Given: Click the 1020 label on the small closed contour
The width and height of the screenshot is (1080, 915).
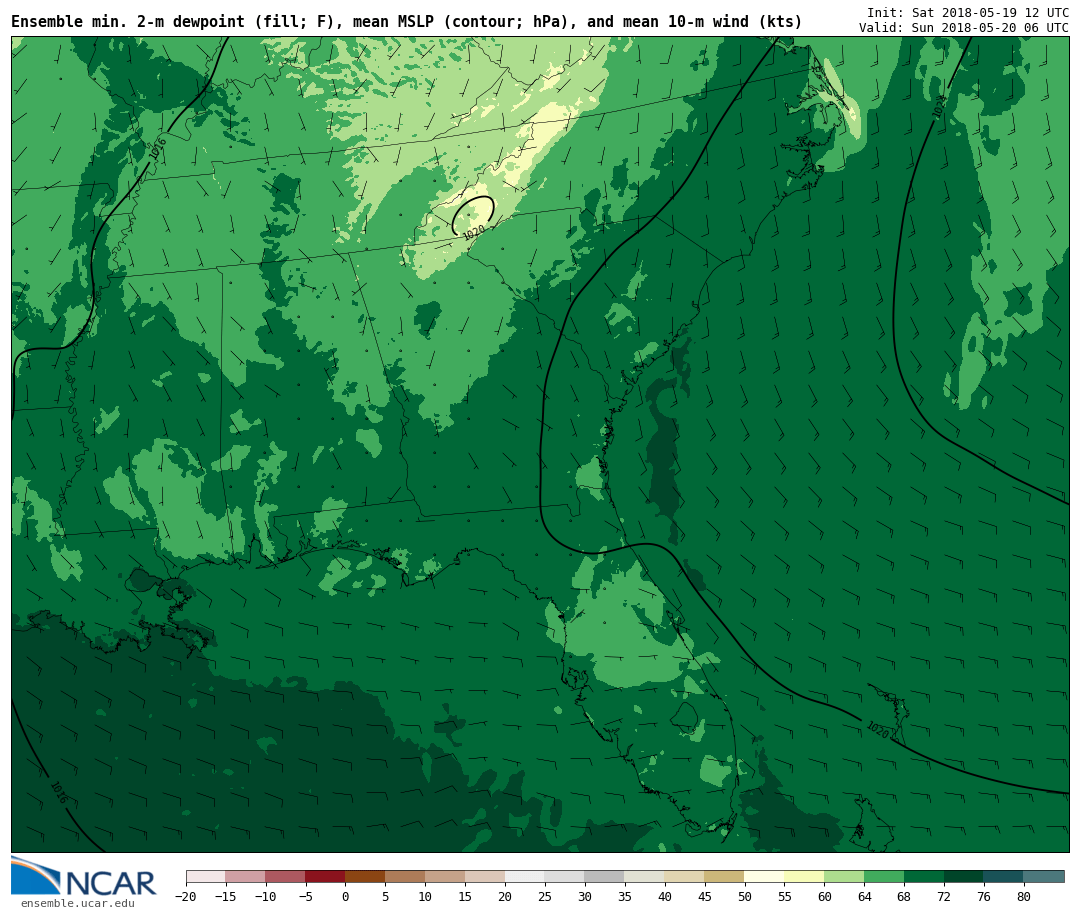Looking at the screenshot, I should click(473, 232).
